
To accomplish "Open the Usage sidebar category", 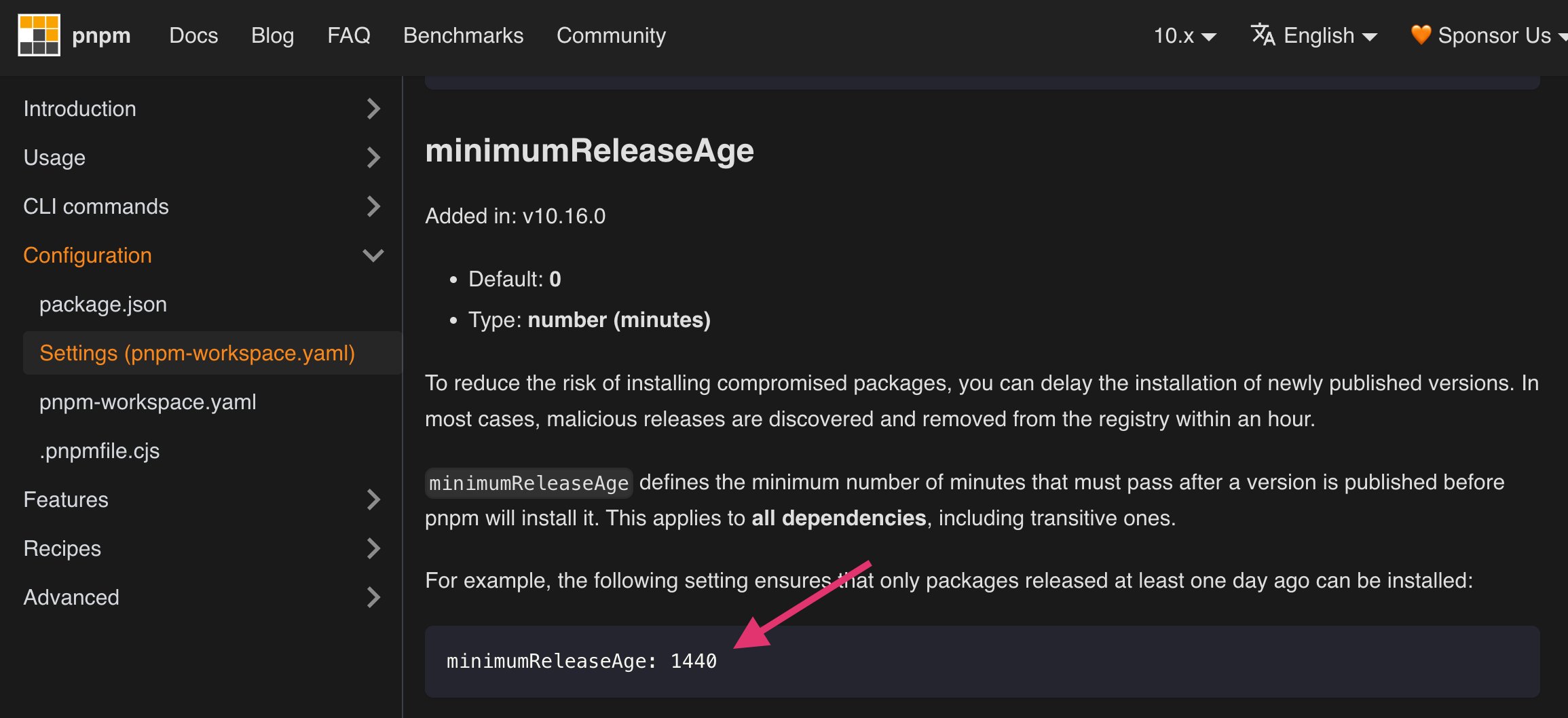I will (54, 157).
